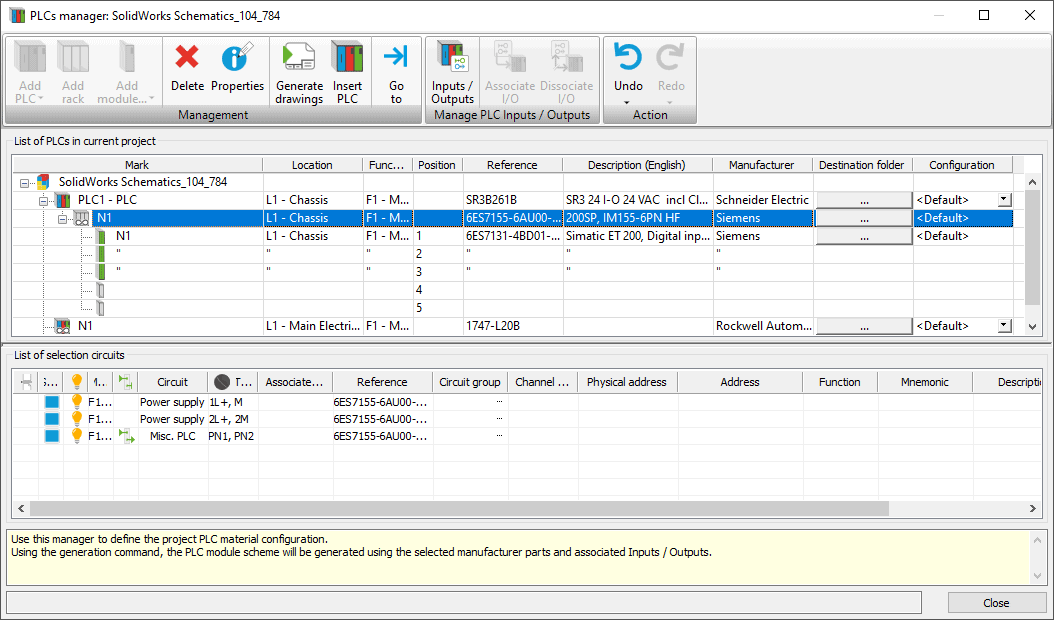
Task: Click the green module icon at position 2
Action: click(101, 254)
